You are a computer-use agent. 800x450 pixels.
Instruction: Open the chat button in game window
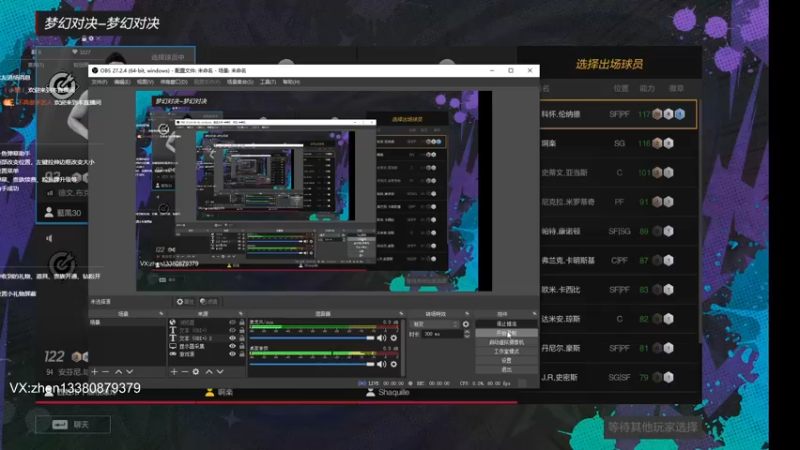pyautogui.click(x=73, y=424)
